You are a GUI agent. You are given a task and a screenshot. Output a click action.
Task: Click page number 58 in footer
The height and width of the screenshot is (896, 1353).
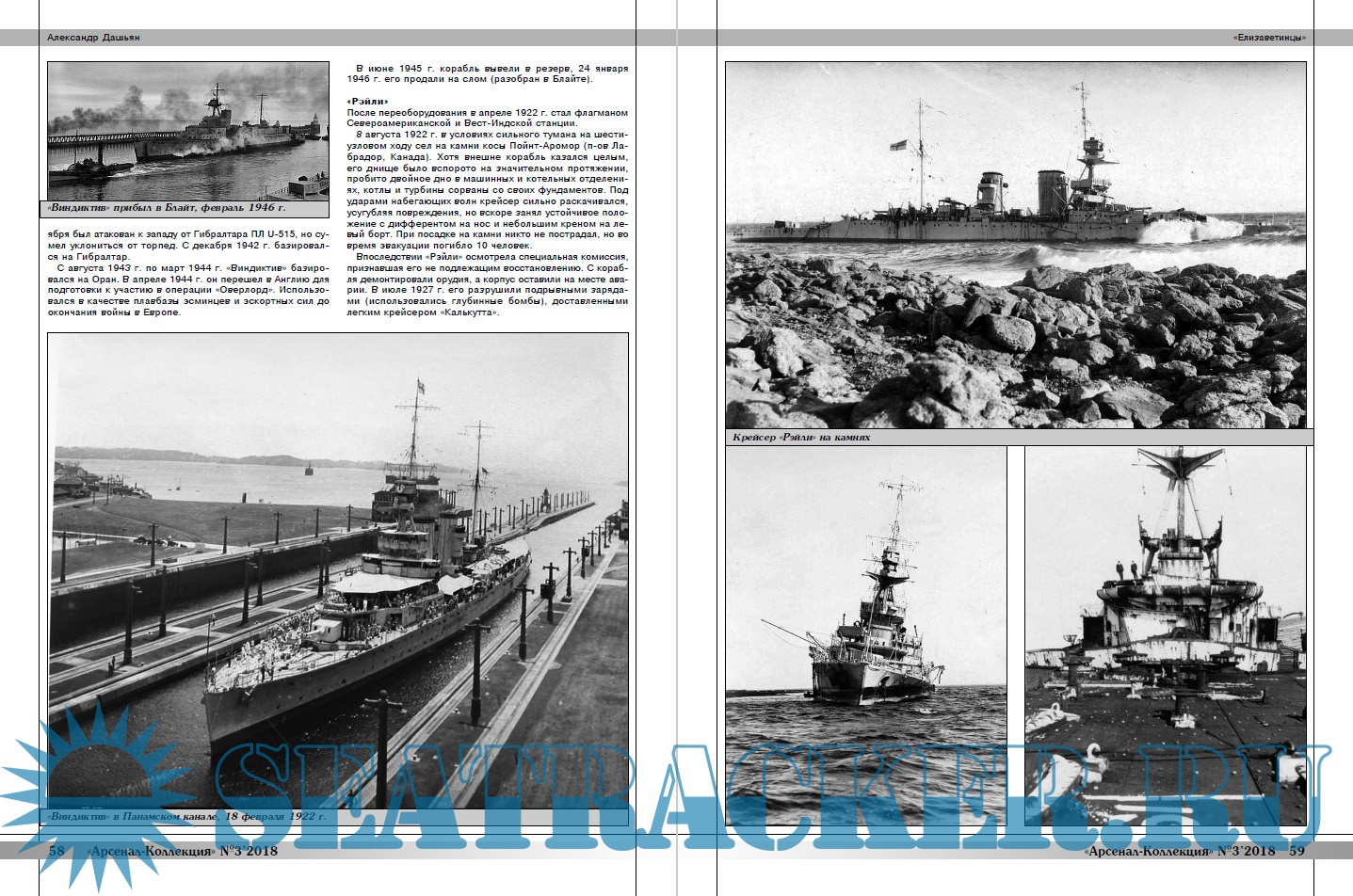tap(56, 851)
